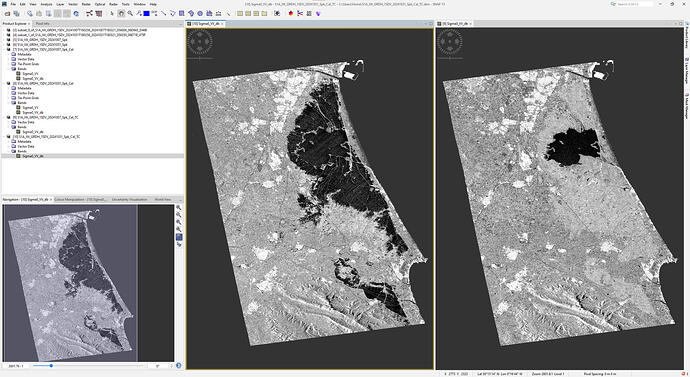Collapse product [7] Spk_Cal in Product Explorer

point(4,49)
